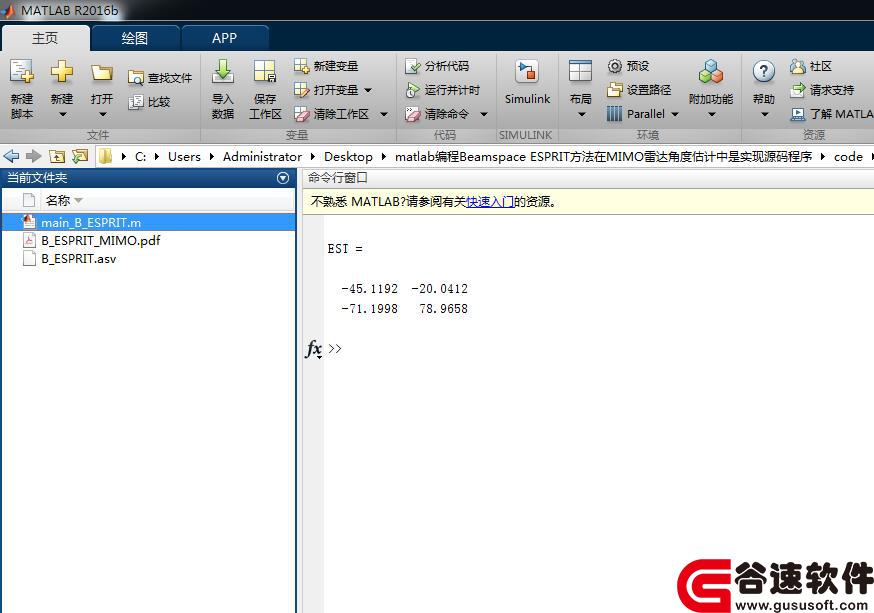Viewport: 874px width, 613px height.
Task: Click the Help (帮助) question mark icon
Action: tap(764, 72)
